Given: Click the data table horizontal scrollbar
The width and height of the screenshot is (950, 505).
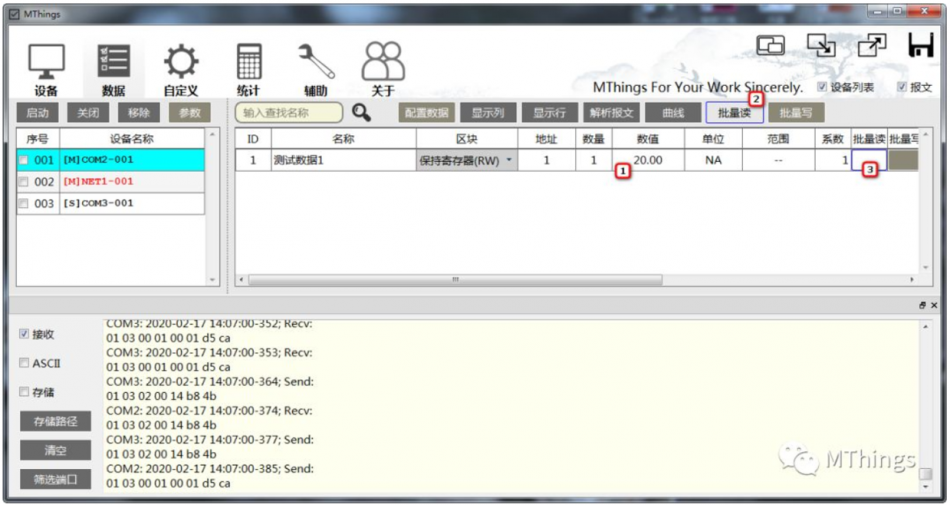Looking at the screenshot, I should pos(455,280).
